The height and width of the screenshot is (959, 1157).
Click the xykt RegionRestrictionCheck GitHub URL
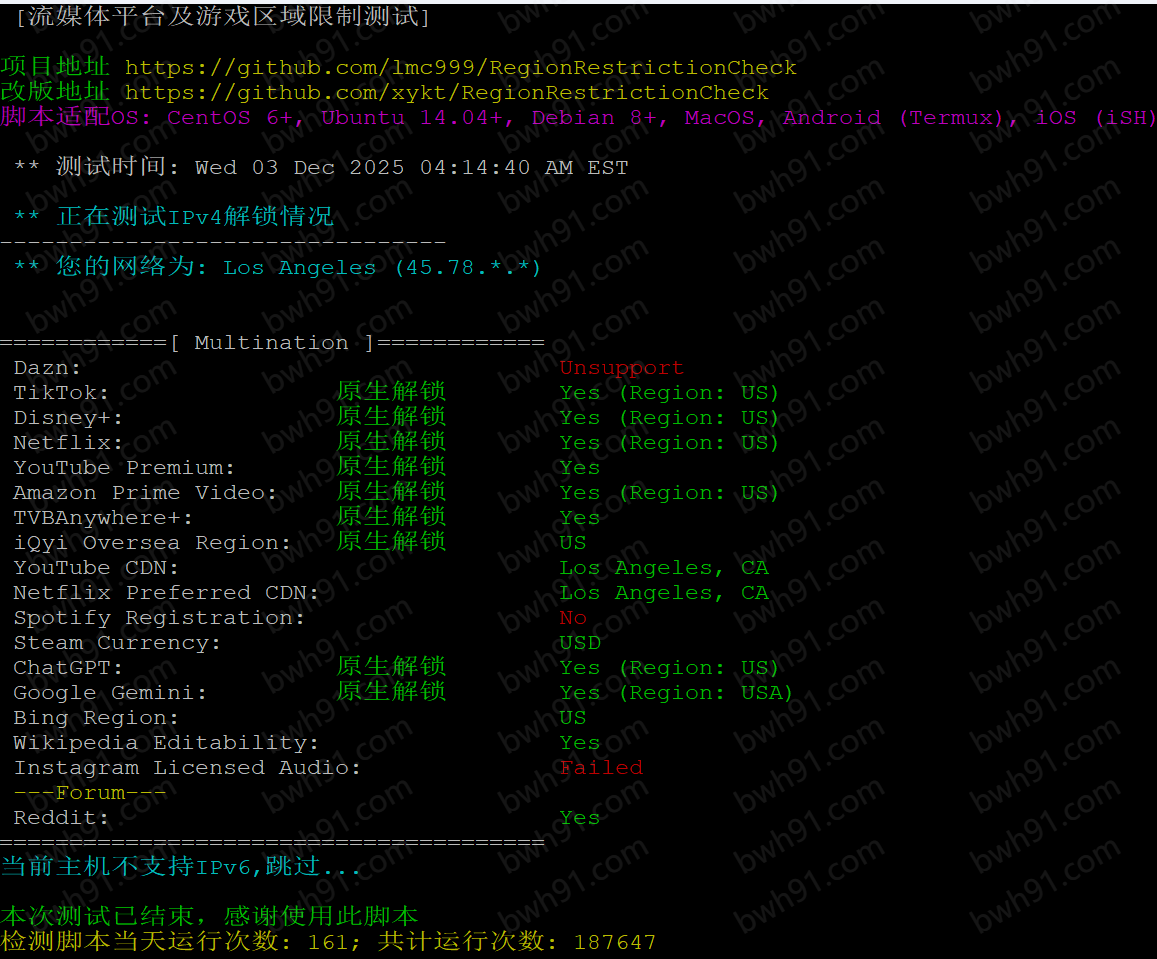[x=446, y=93]
